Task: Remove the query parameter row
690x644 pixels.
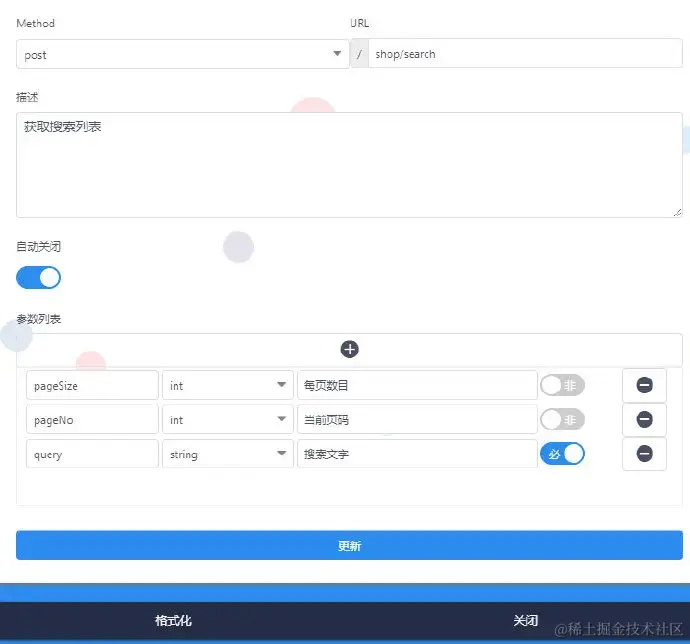Action: tap(644, 454)
